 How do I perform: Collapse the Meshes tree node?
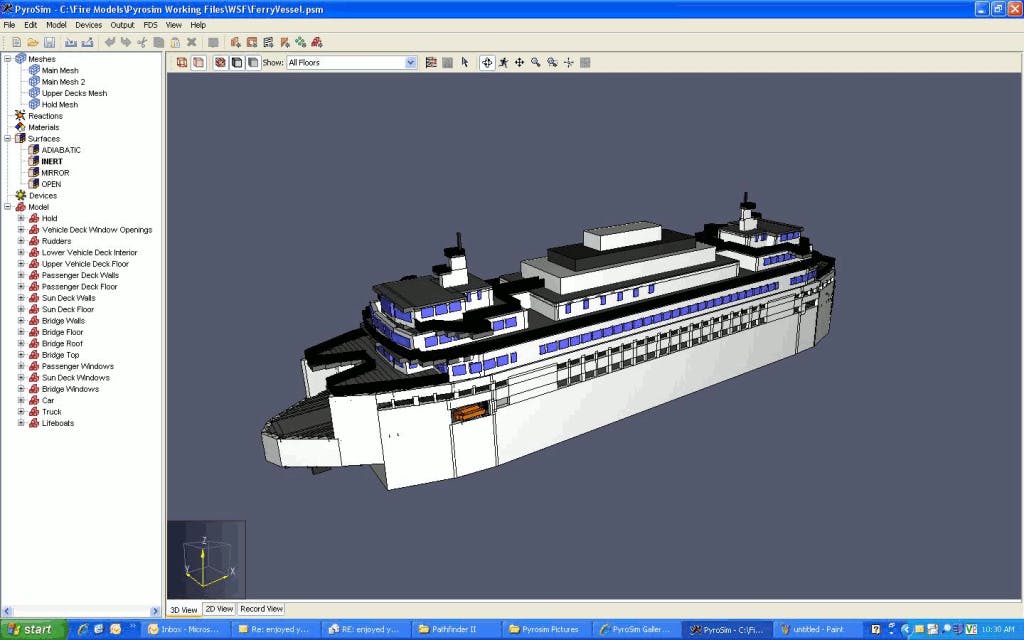[8, 59]
